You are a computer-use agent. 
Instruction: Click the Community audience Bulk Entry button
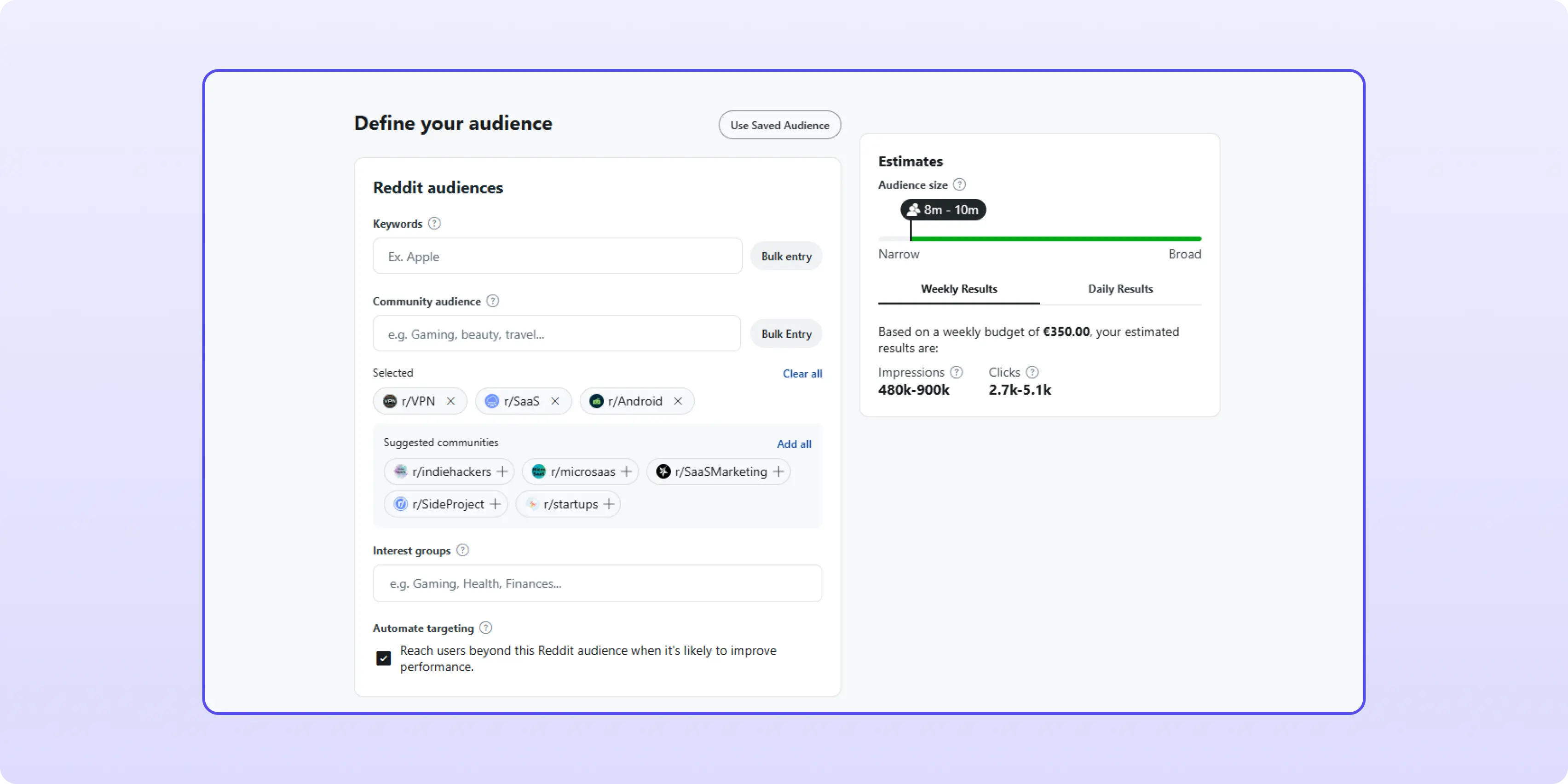pos(786,334)
